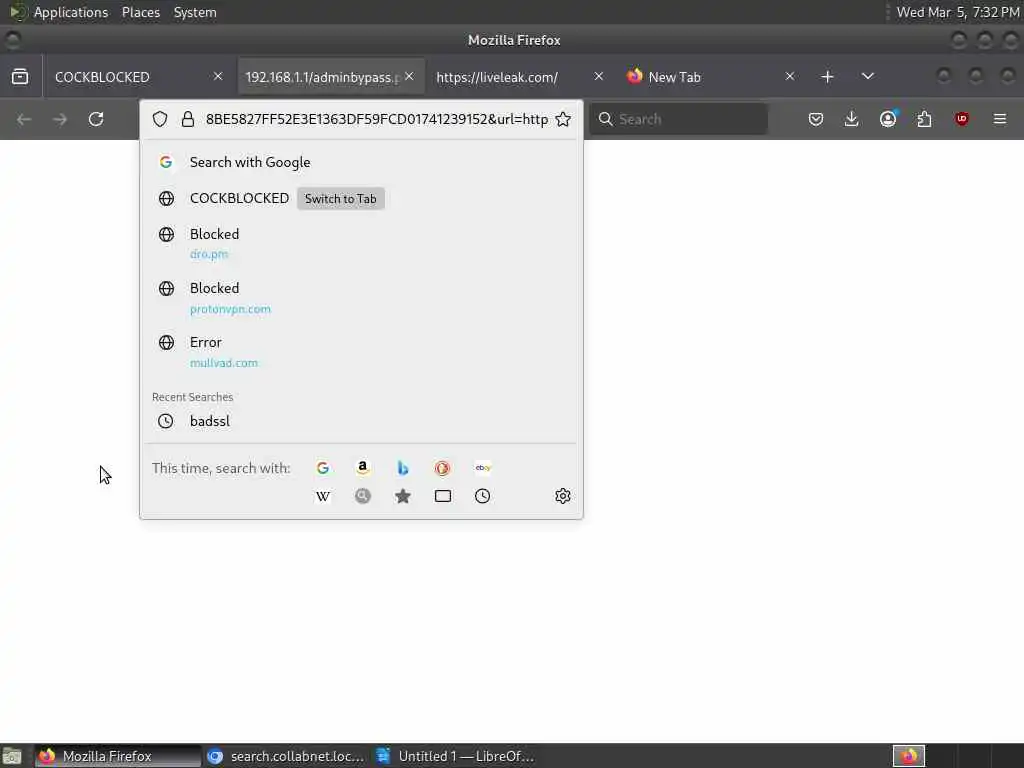Choose the Search with Google suggestion
This screenshot has width=1024, height=768.
click(x=361, y=162)
